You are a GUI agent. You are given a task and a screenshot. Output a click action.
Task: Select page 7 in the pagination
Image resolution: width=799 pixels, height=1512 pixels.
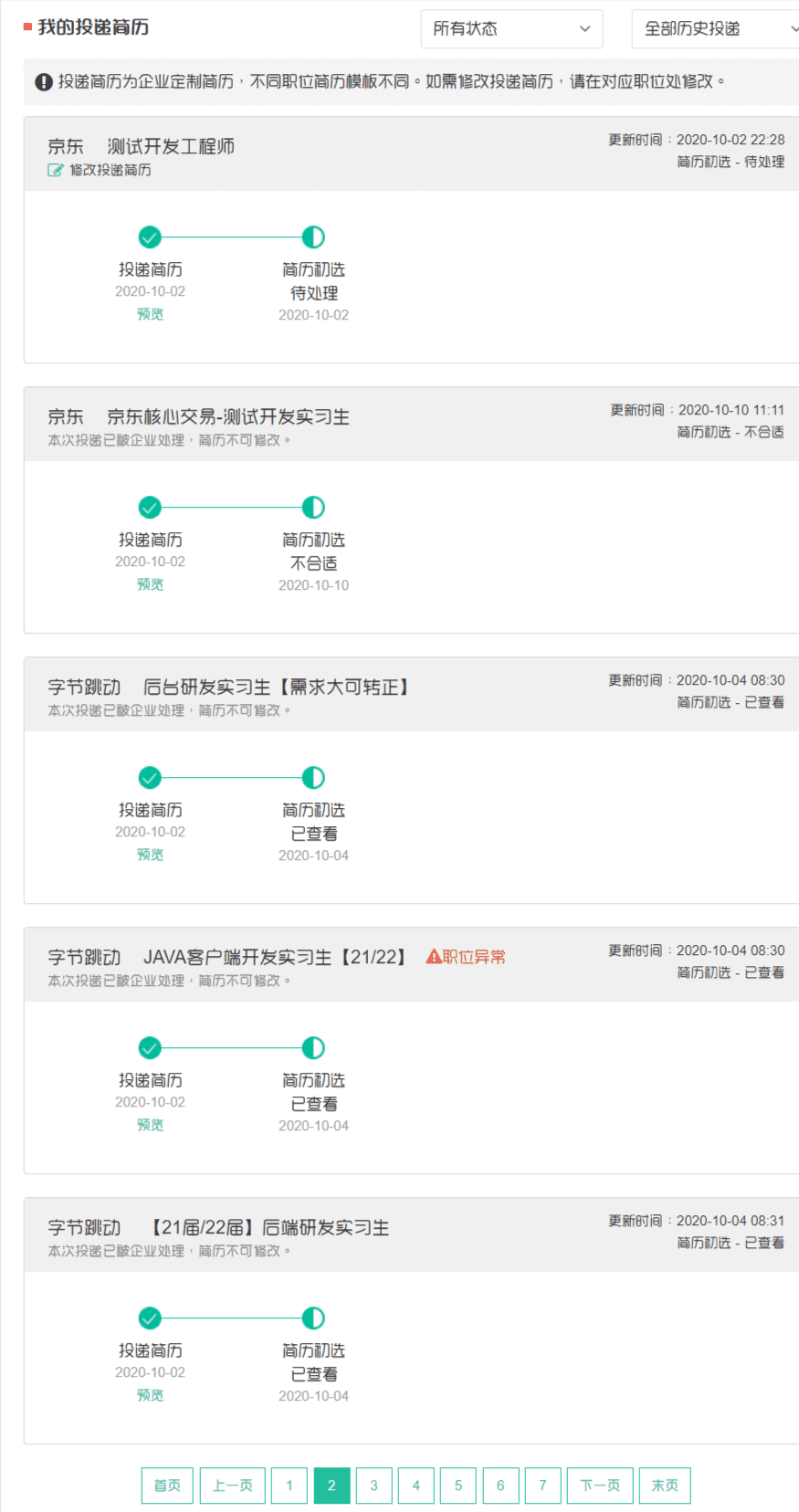point(542,1486)
